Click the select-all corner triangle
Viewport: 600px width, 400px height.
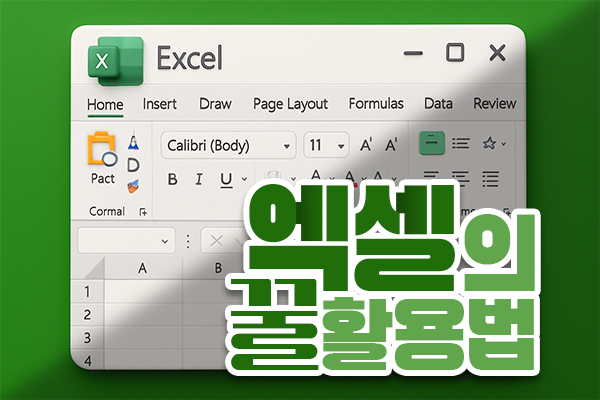point(95,269)
